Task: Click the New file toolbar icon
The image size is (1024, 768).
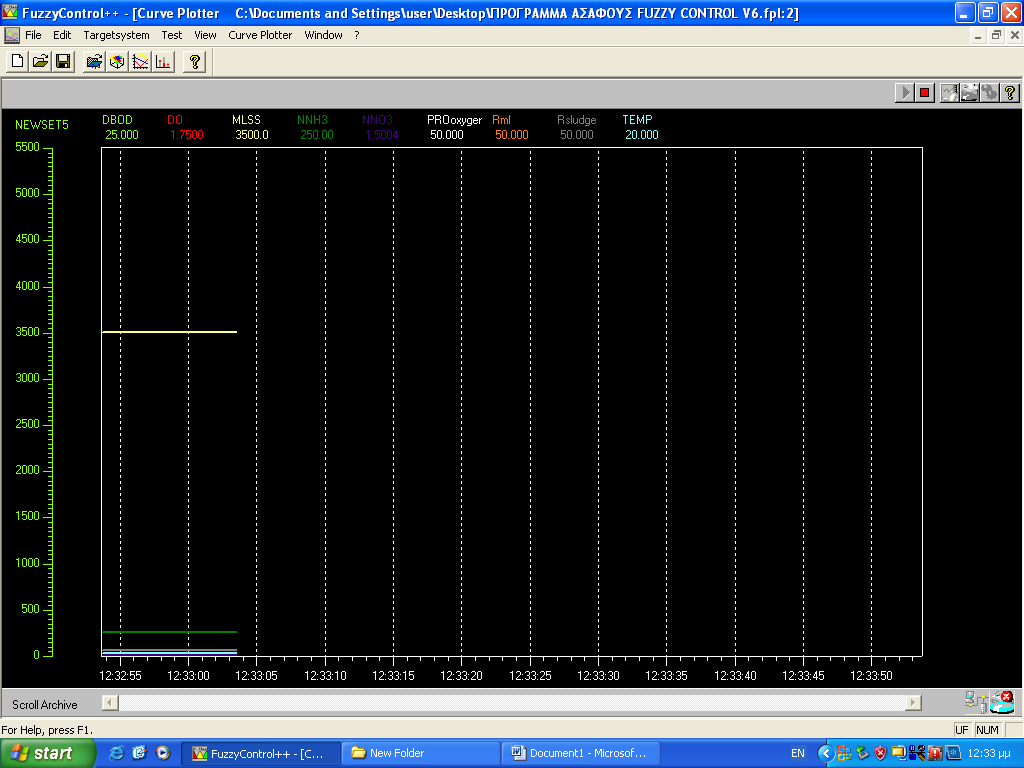Action: [18, 61]
